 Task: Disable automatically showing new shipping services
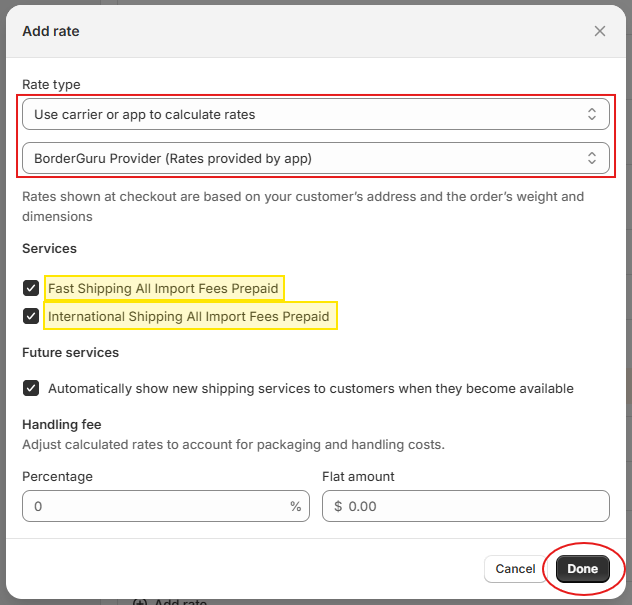click(31, 388)
